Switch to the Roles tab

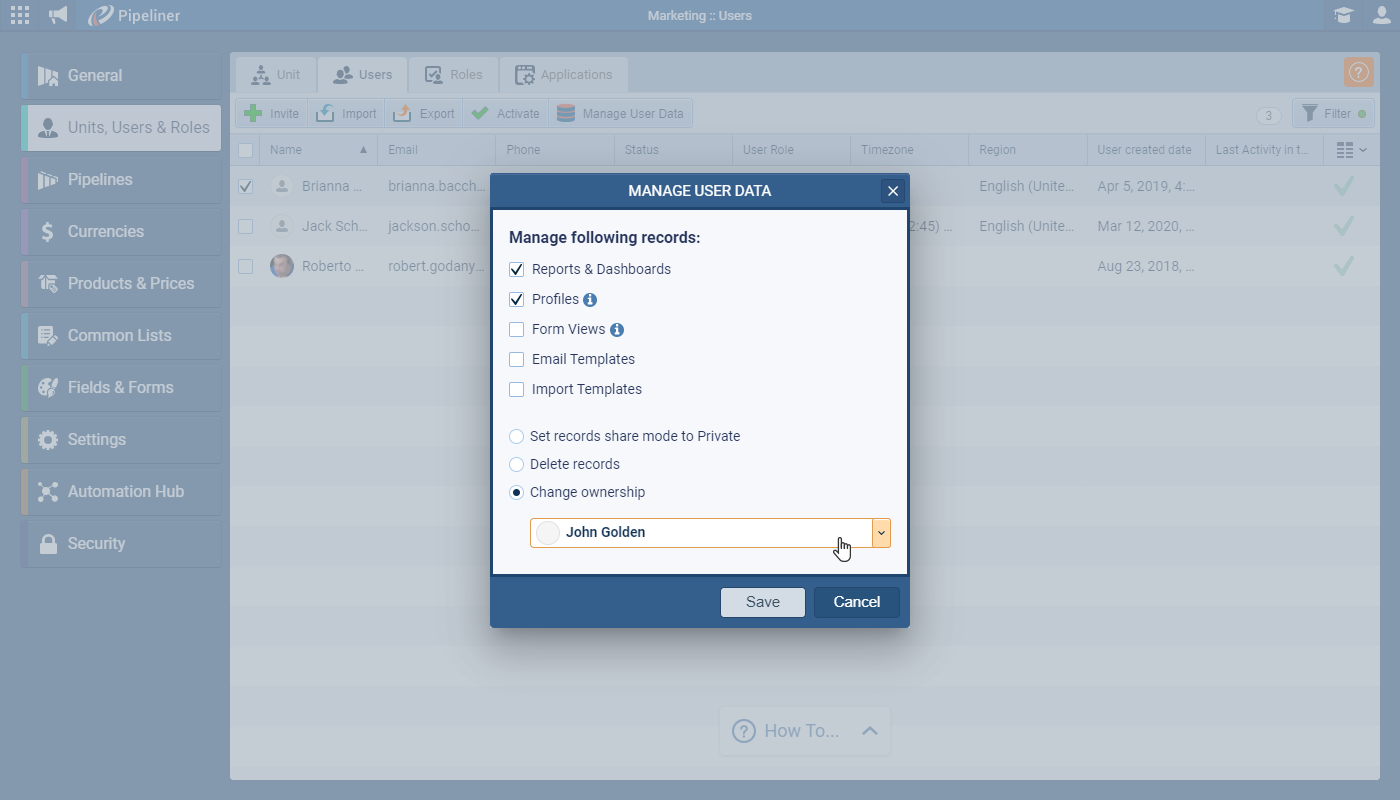pos(453,75)
